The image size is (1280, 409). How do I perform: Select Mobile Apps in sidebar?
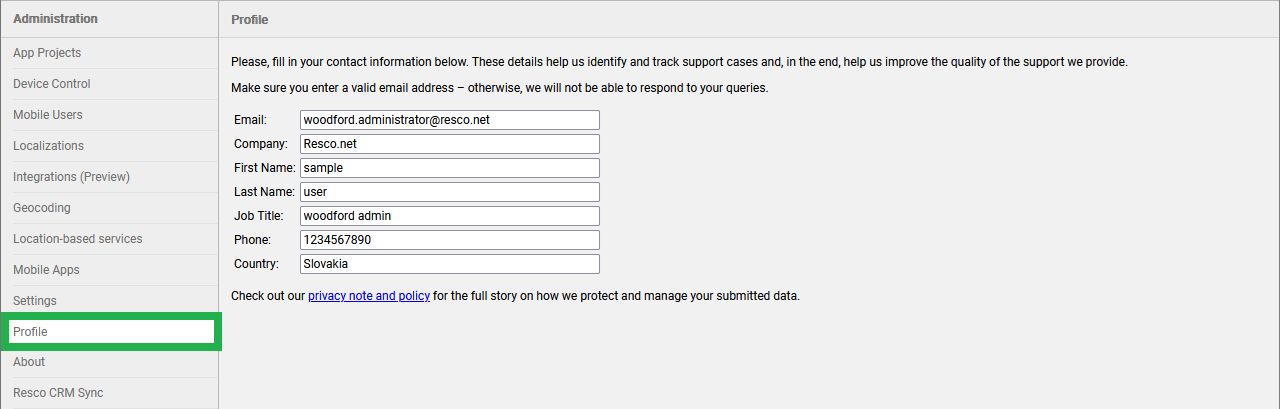pos(46,270)
